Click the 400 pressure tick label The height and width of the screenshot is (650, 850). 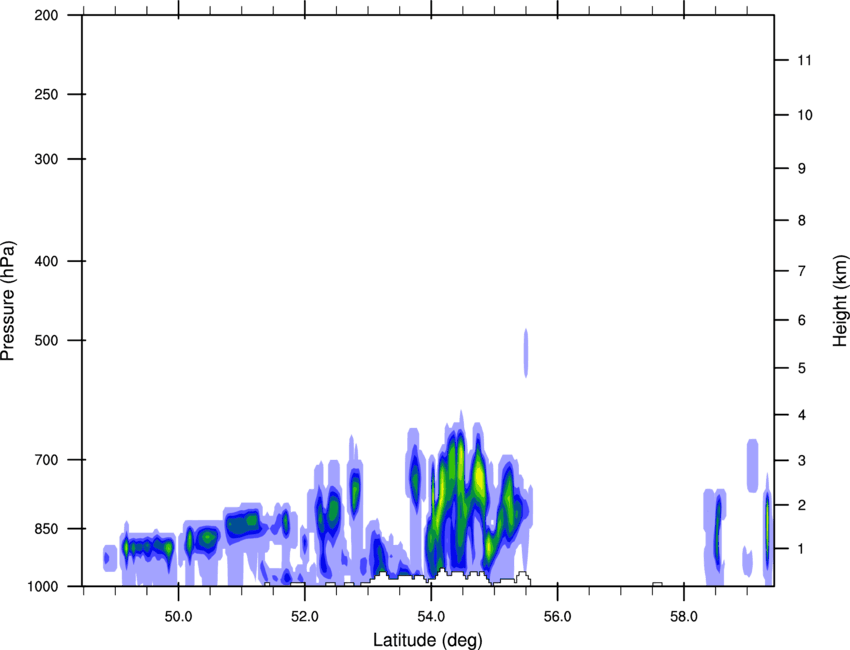46,261
